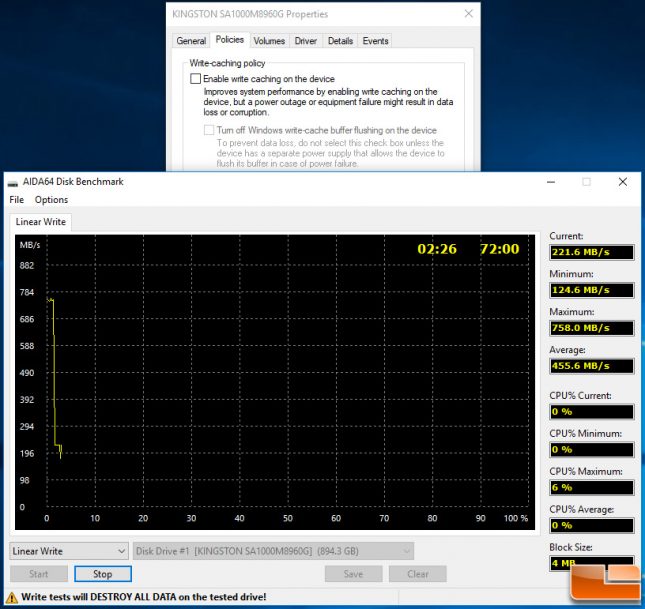Click the Maximum 758.0 MB/s value field
Image resolution: width=645 pixels, height=609 pixels.
tap(592, 328)
